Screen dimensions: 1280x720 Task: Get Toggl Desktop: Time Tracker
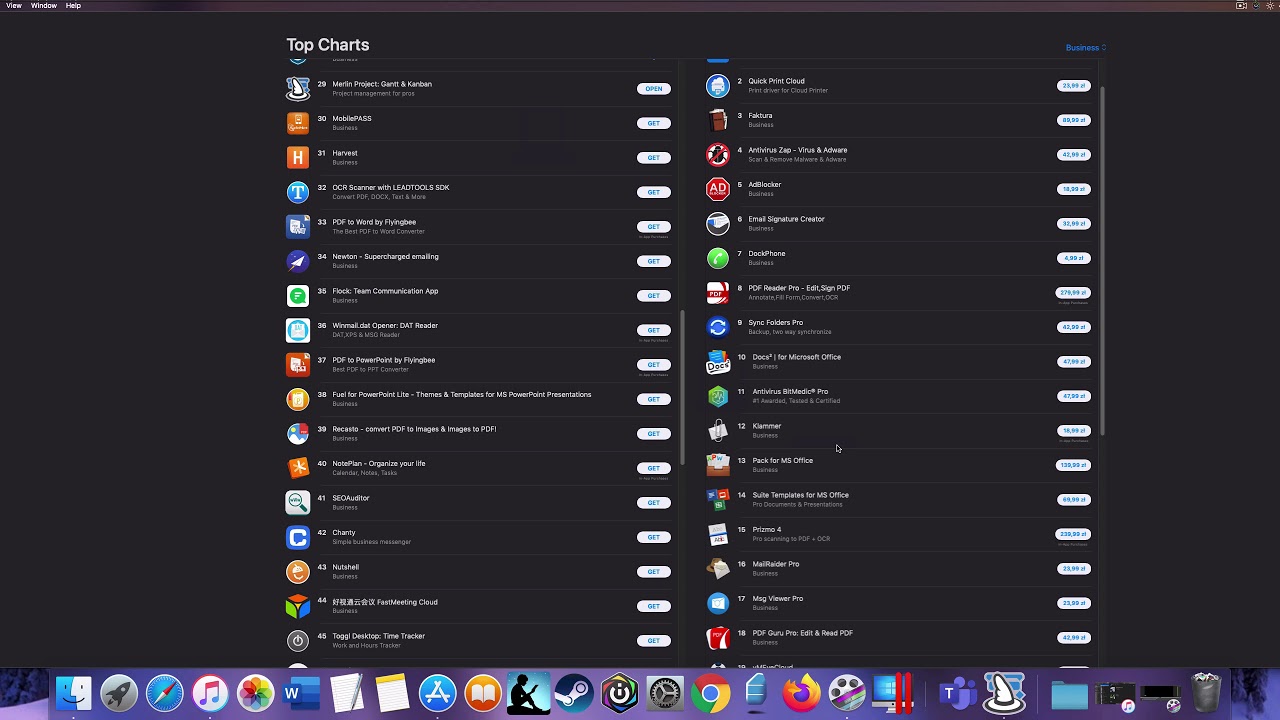pos(653,641)
